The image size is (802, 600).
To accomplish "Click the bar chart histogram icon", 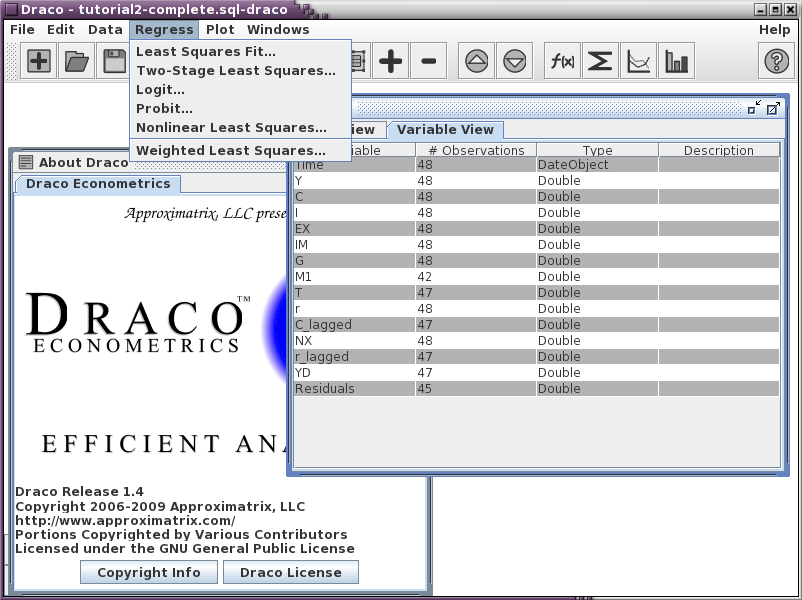I will tap(677, 62).
